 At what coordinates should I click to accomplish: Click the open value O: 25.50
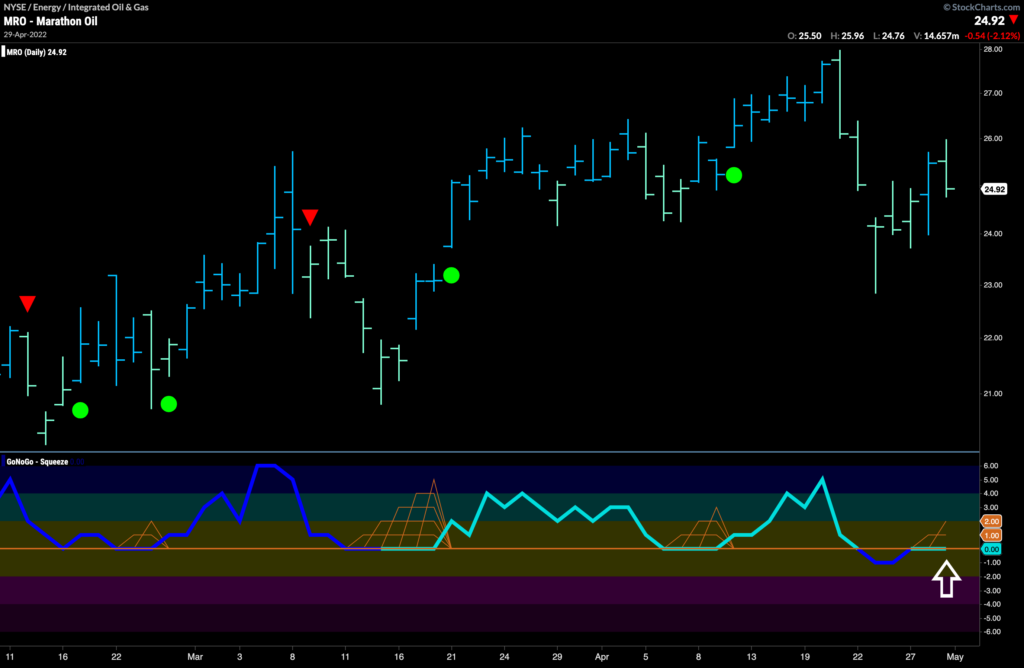coord(804,36)
